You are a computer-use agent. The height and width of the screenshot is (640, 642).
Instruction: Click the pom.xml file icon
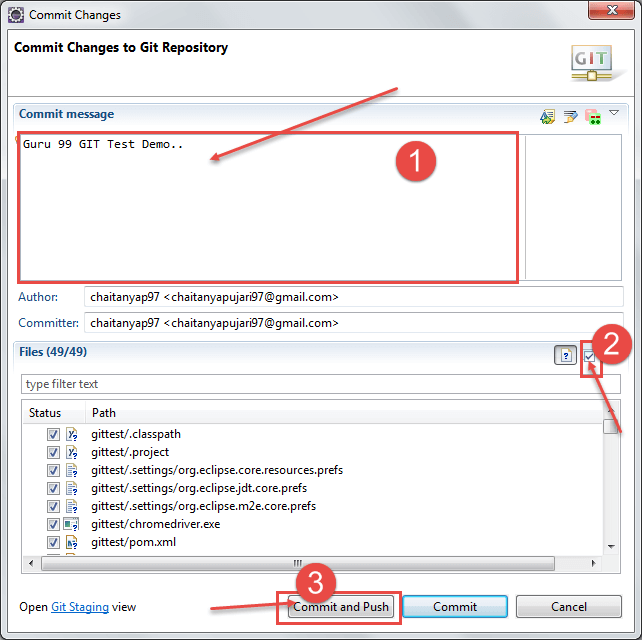pos(72,542)
